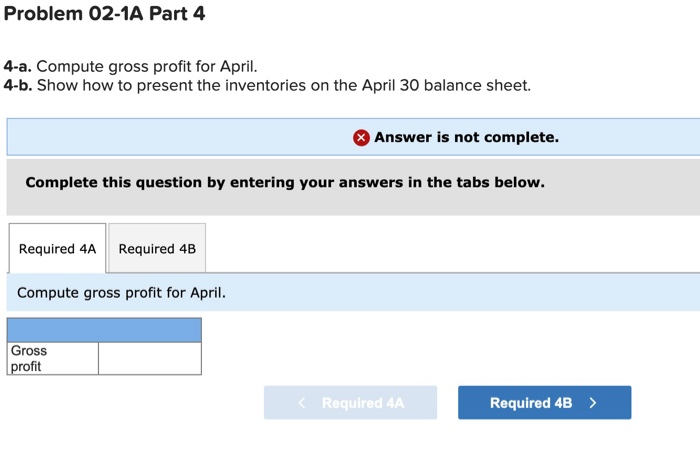The width and height of the screenshot is (700, 467).
Task: Click the light blue answer status banner
Action: pyautogui.click(x=353, y=137)
